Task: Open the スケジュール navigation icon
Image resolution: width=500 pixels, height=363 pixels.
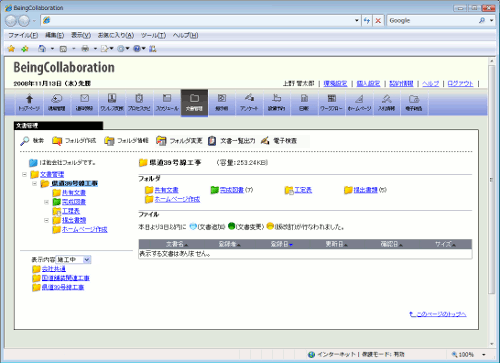Action: (x=167, y=103)
